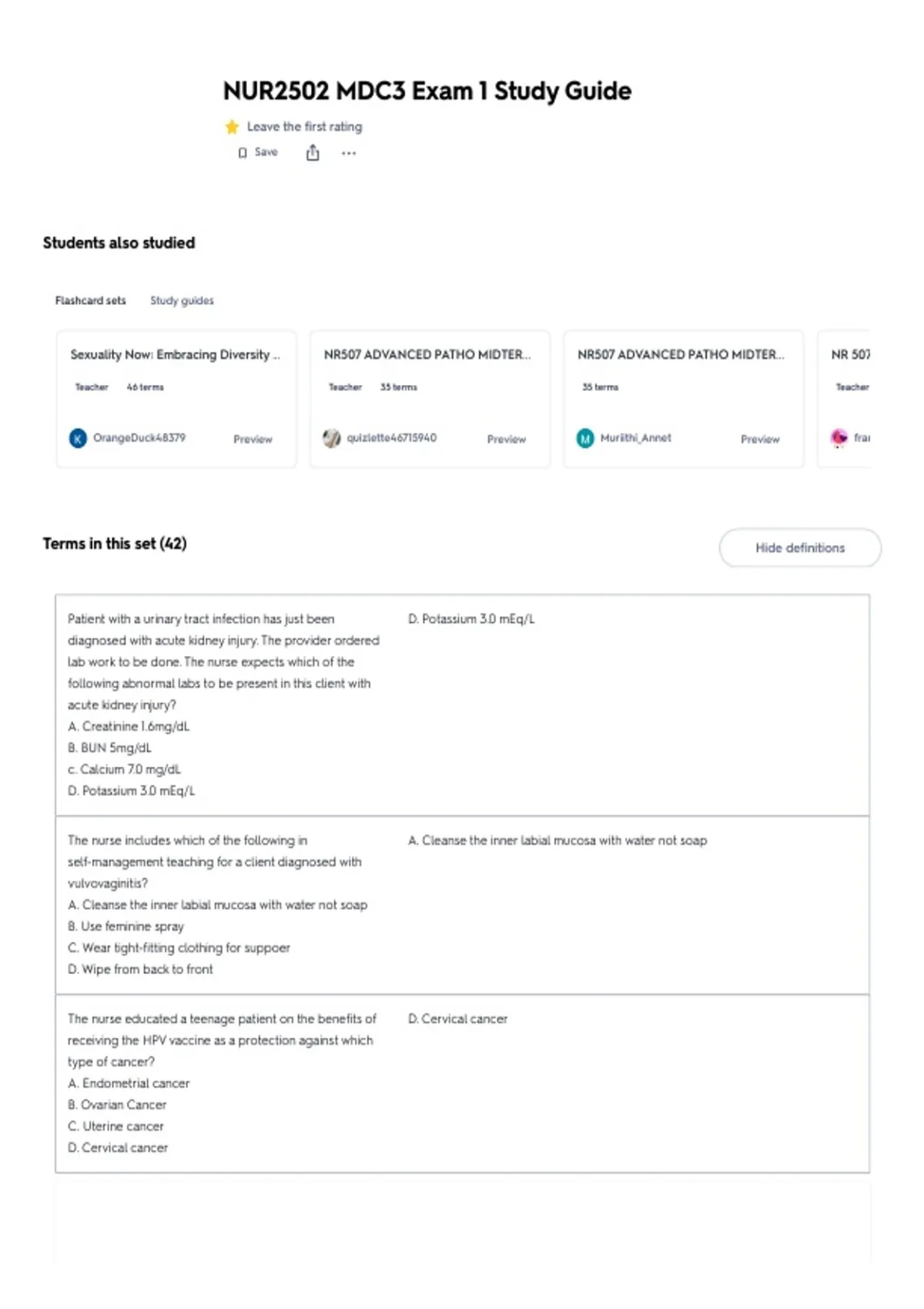
Task: Click the pink avatar on the NR 507 card
Action: pyautogui.click(x=839, y=438)
